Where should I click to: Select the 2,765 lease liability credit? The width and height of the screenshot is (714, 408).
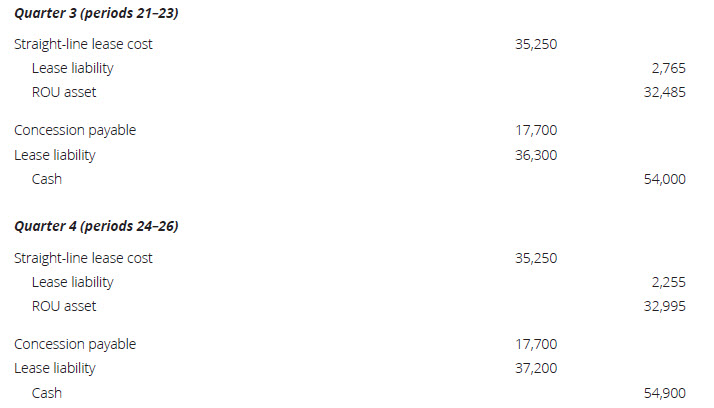click(x=668, y=68)
